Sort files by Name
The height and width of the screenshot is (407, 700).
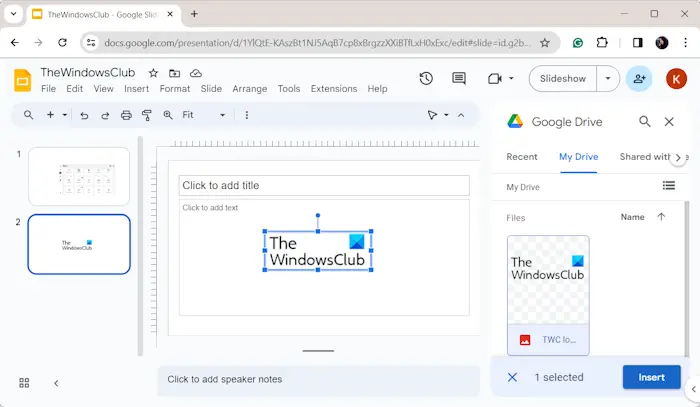tap(633, 217)
